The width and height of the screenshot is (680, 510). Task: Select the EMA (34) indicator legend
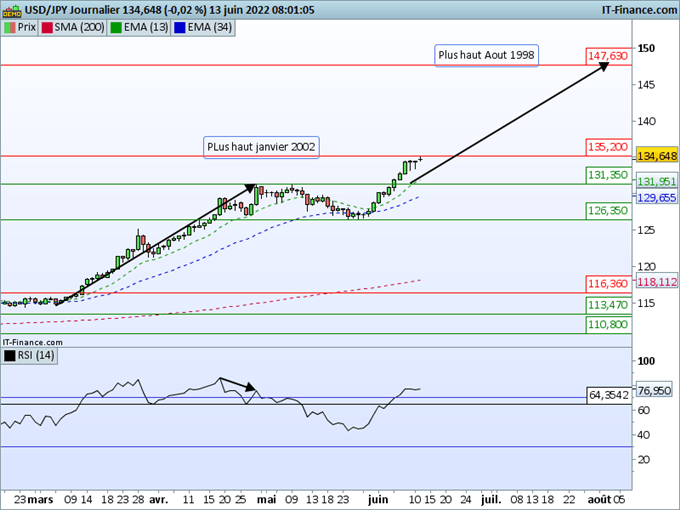(x=203, y=27)
